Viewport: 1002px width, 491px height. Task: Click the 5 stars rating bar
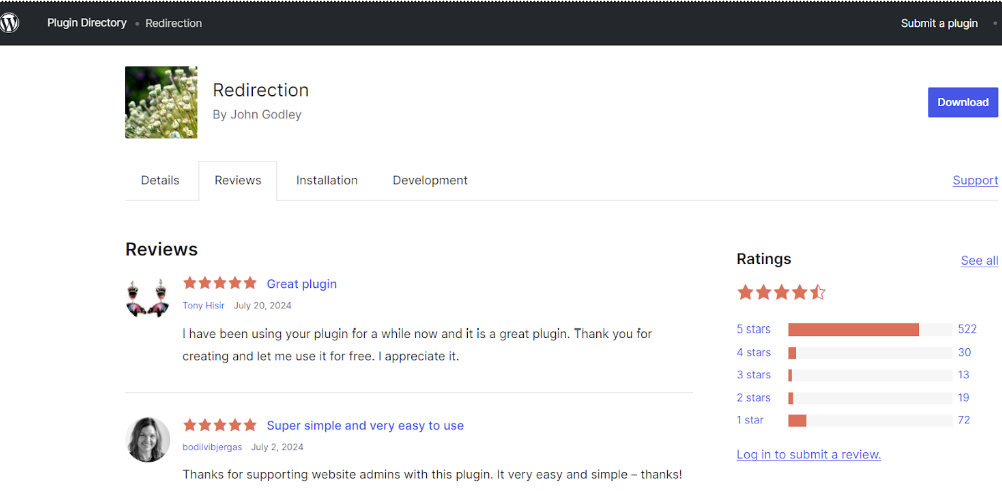pyautogui.click(x=870, y=330)
